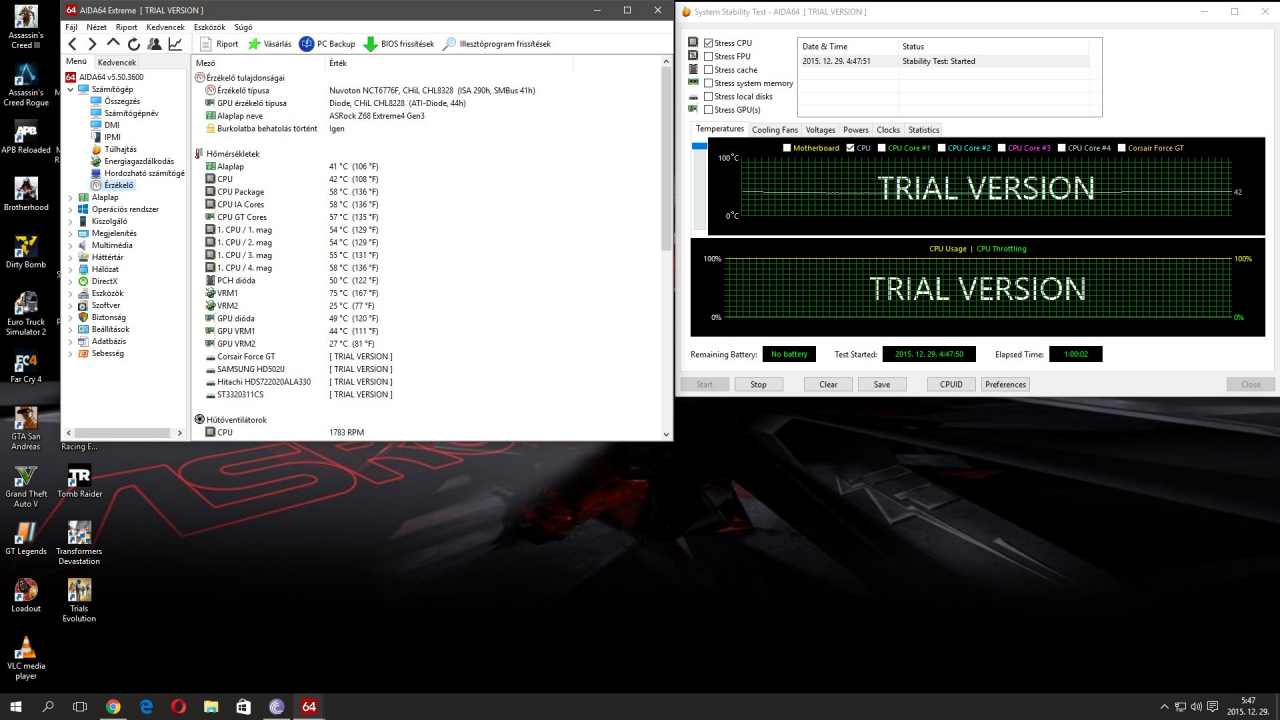Generate a Riport from the toolbar
Screen dimensions: 1280x720
click(x=219, y=44)
